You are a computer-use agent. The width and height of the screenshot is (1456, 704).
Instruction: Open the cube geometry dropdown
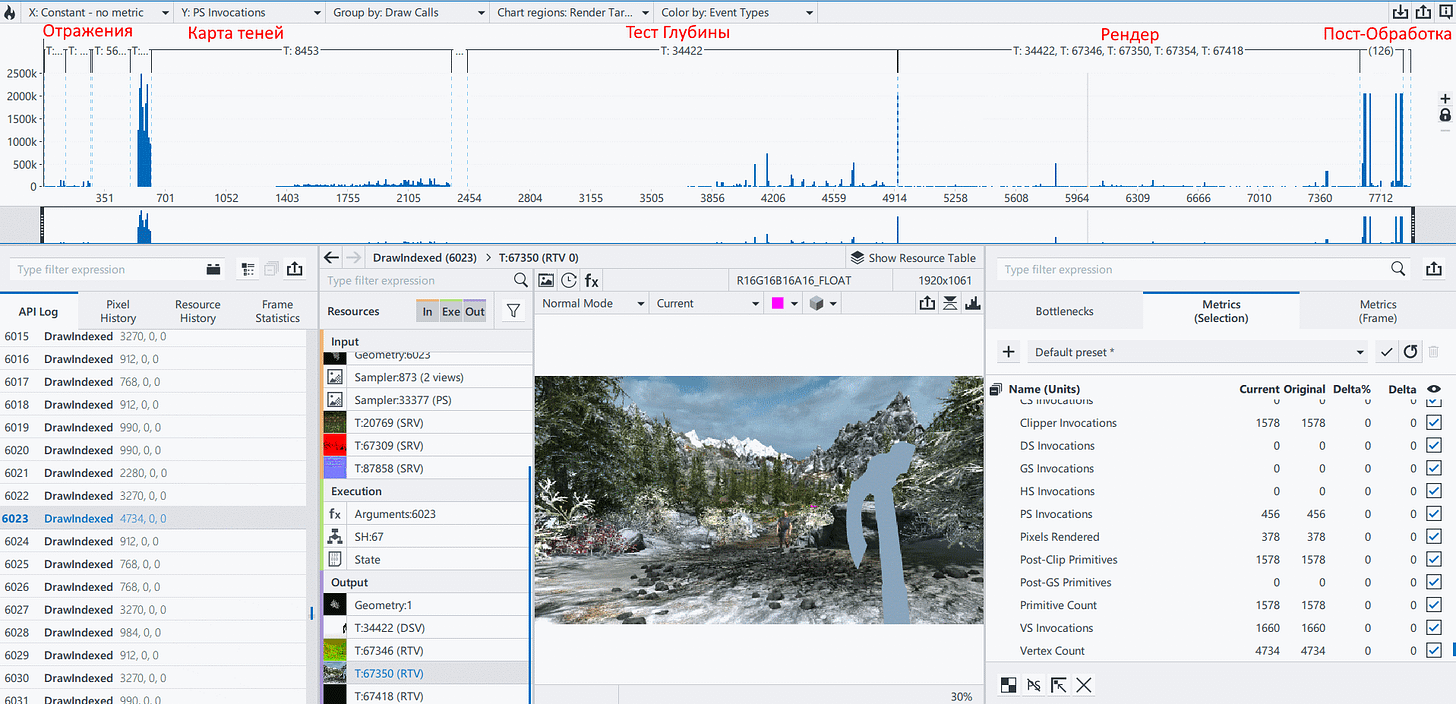824,303
